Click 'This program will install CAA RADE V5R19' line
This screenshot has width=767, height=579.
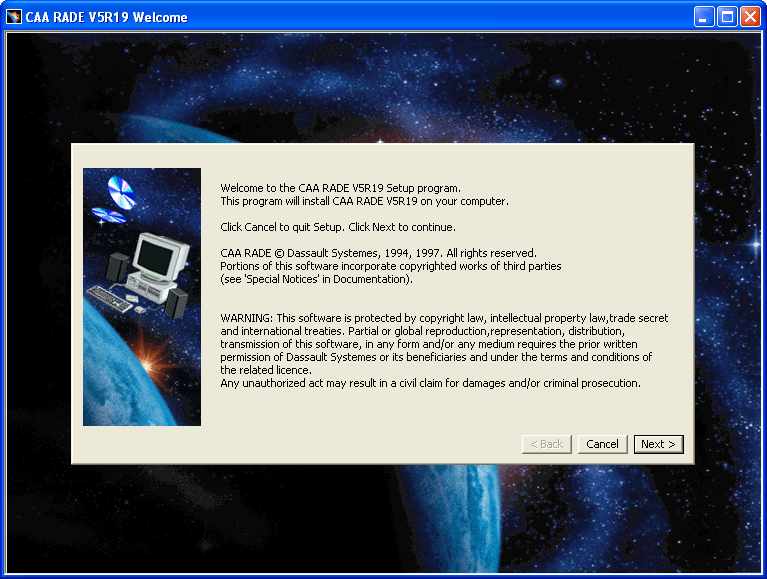tap(364, 201)
